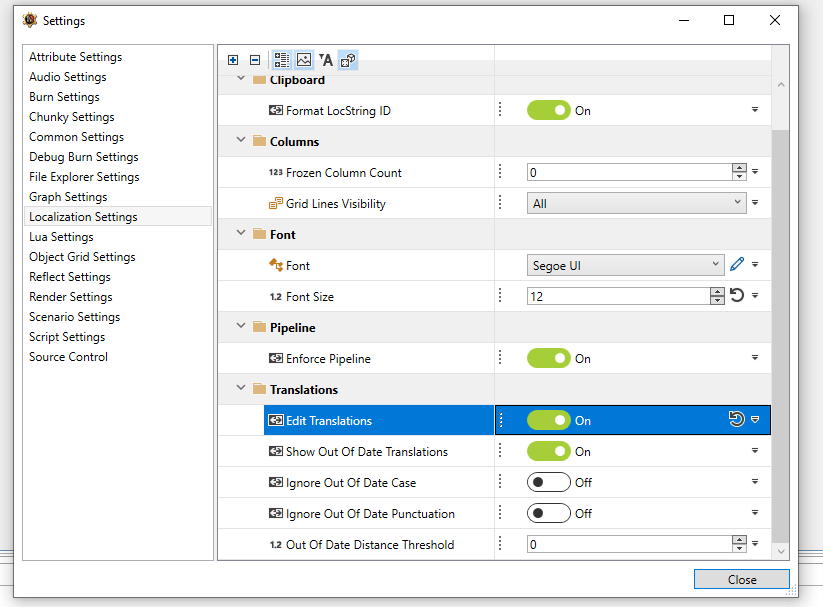Toggle the image display toolbar icon
823x607 pixels.
click(x=304, y=60)
